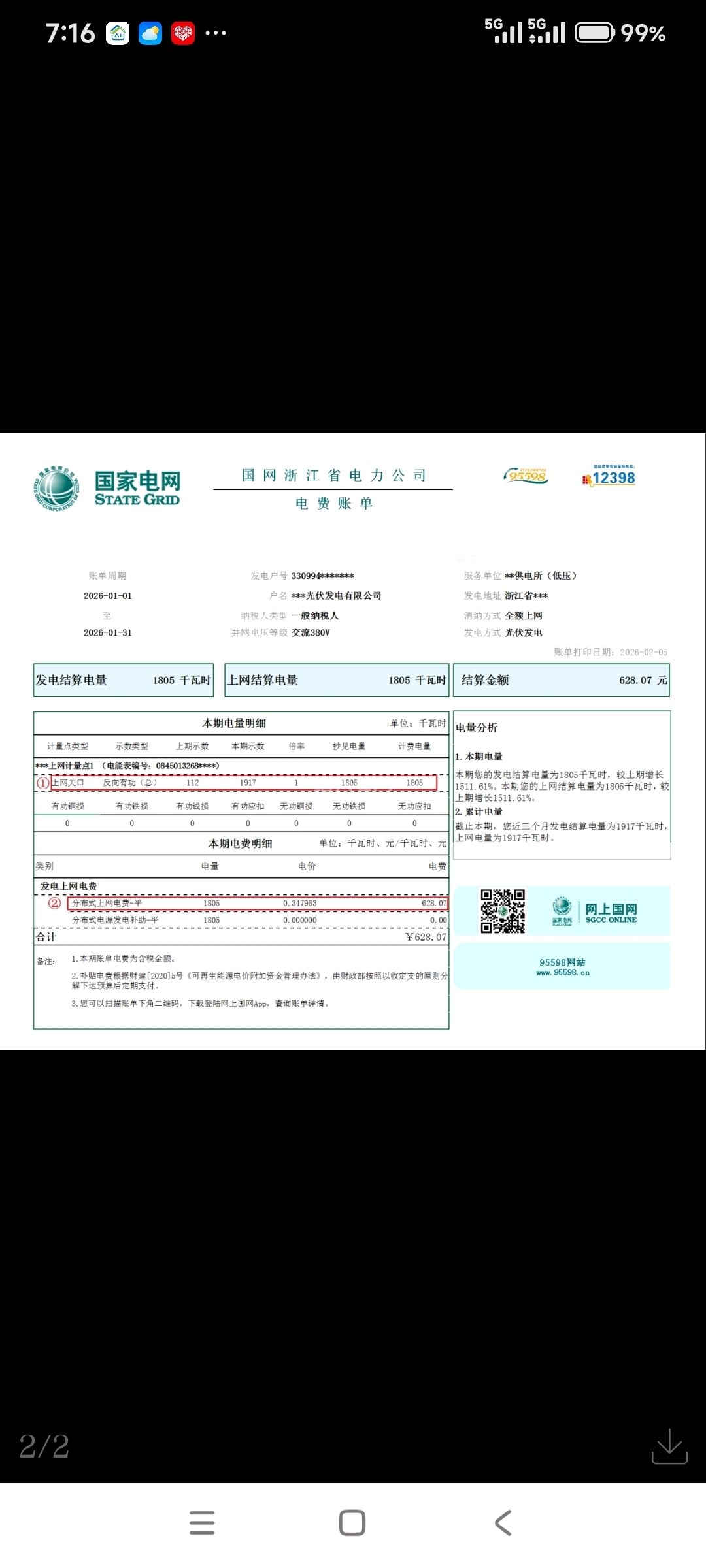This screenshot has width=706, height=1568.
Task: Tap the circled number 2 marker
Action: [x=55, y=903]
